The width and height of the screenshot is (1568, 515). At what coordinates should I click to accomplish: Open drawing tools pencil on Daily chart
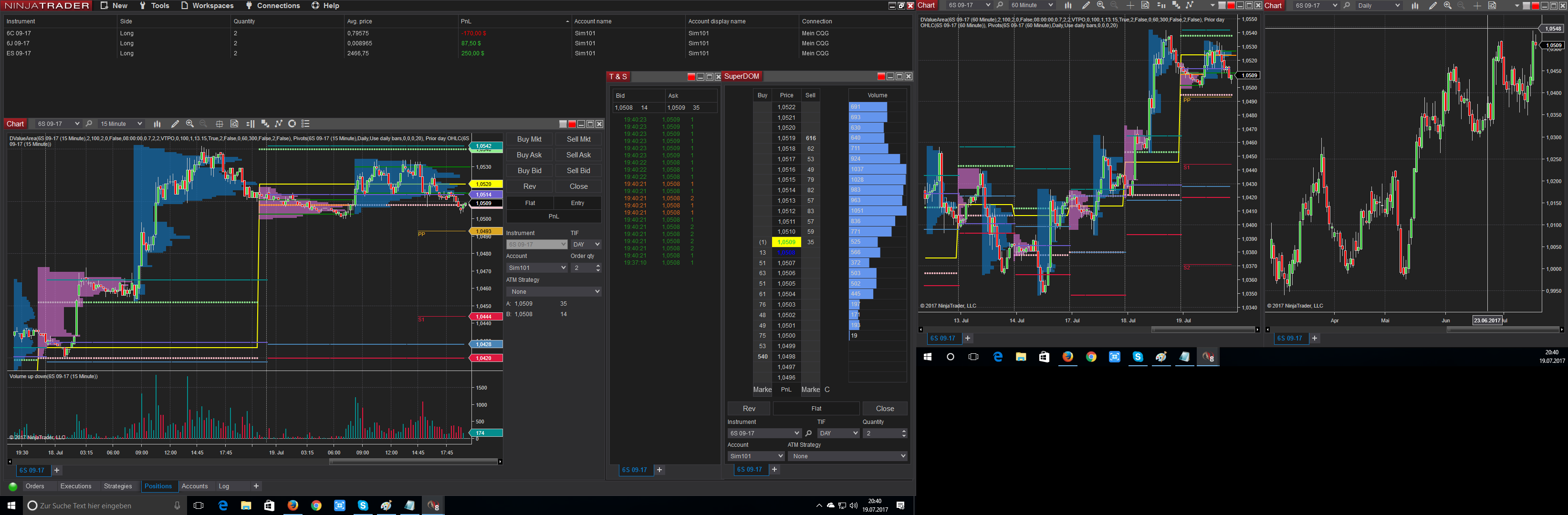pyautogui.click(x=1433, y=5)
